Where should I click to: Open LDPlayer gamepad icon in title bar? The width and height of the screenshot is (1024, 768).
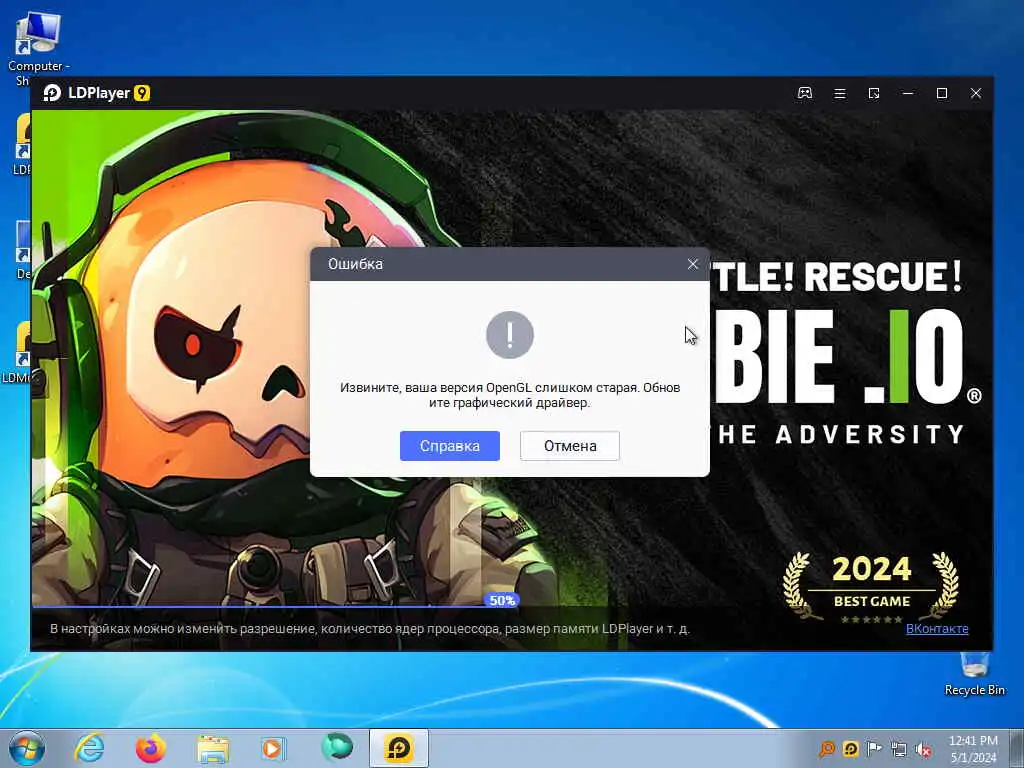click(805, 93)
